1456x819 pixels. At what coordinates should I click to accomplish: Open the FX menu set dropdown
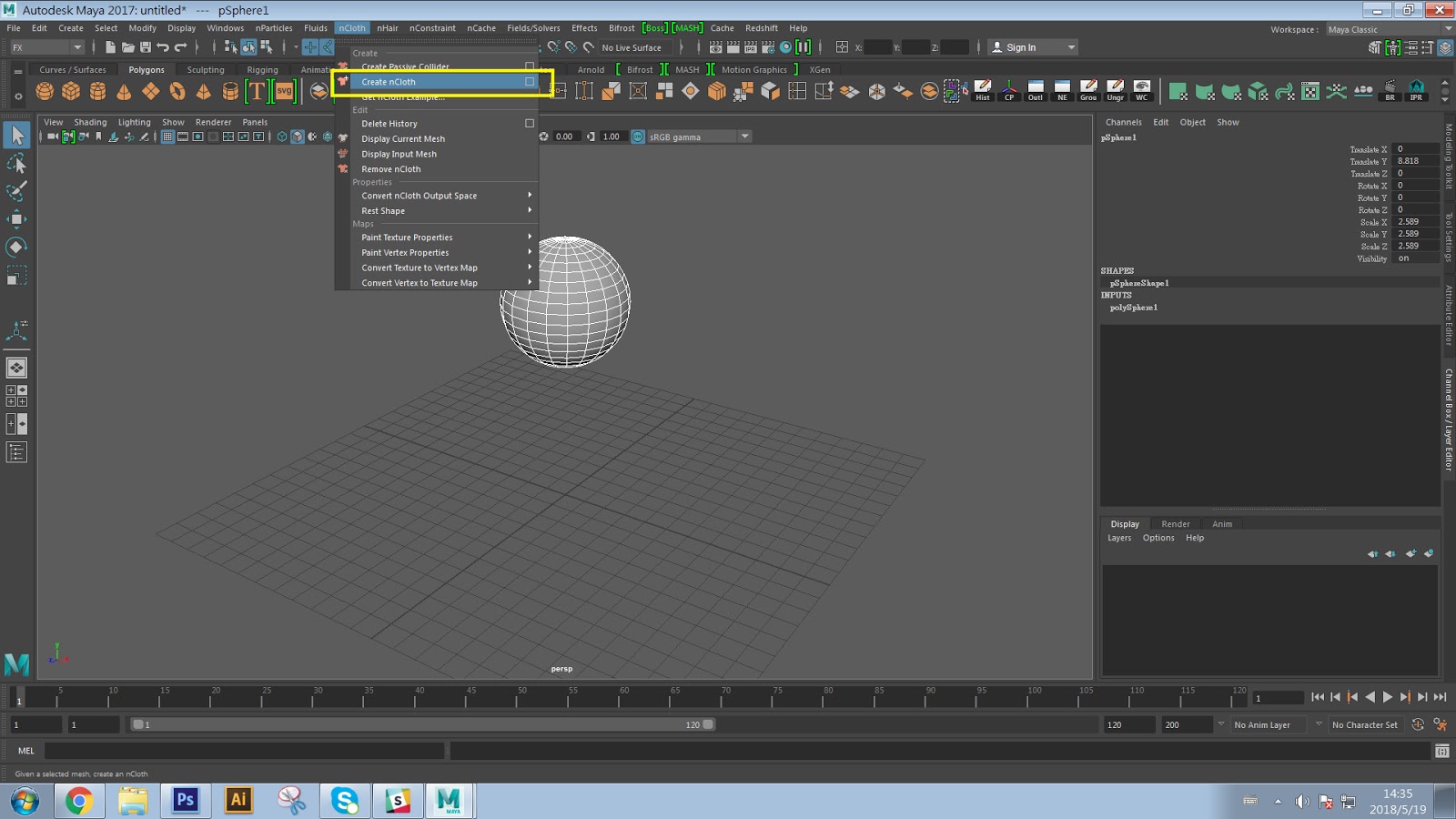click(x=47, y=47)
